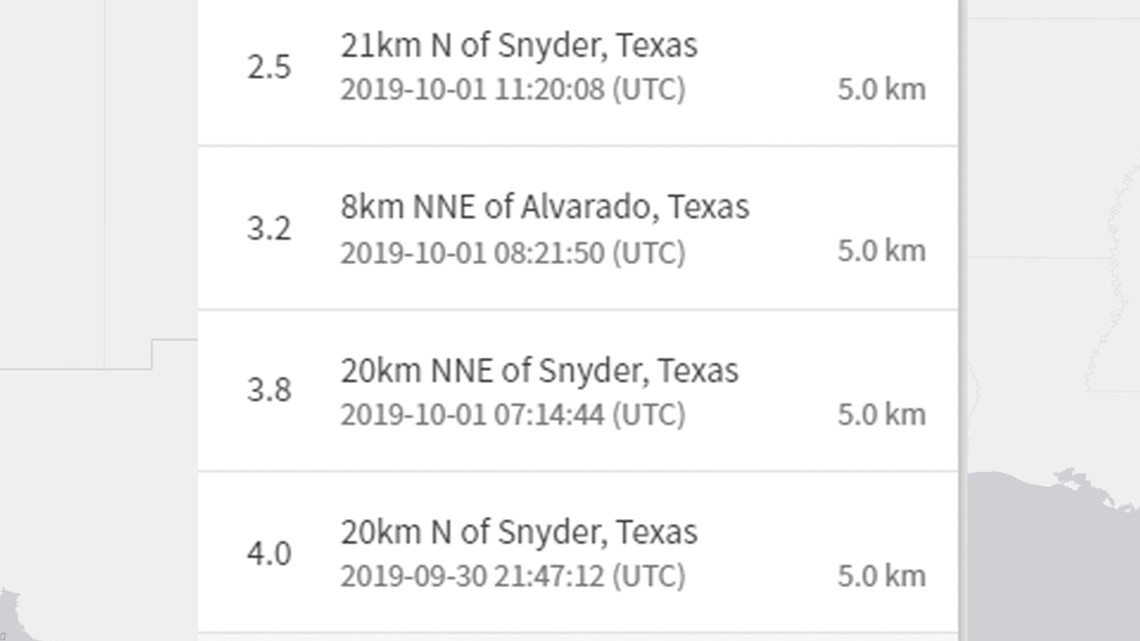Click the magnitude 4.0 value

269,554
